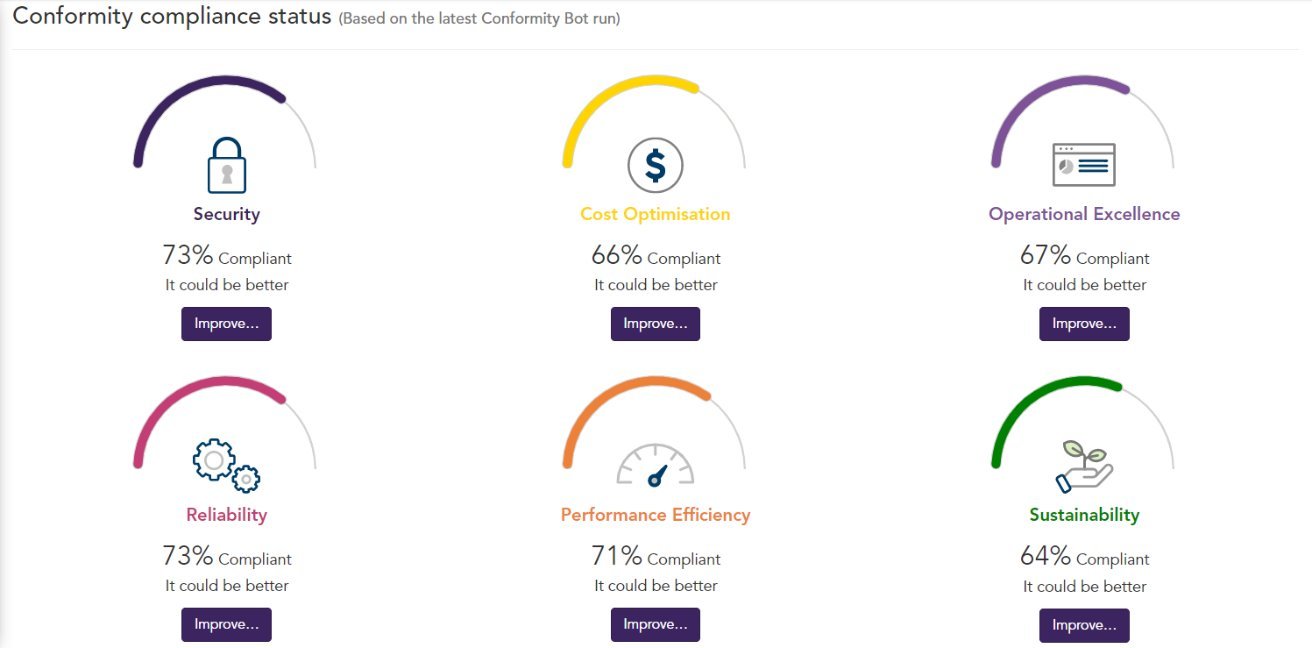Click the 73% Compliant text under Security
The height and width of the screenshot is (648, 1312).
click(x=226, y=256)
